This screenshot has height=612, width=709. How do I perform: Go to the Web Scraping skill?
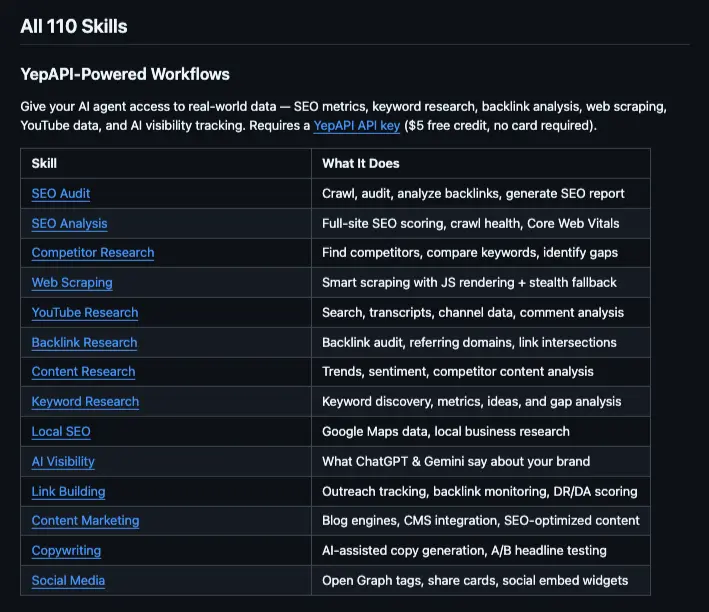72,283
